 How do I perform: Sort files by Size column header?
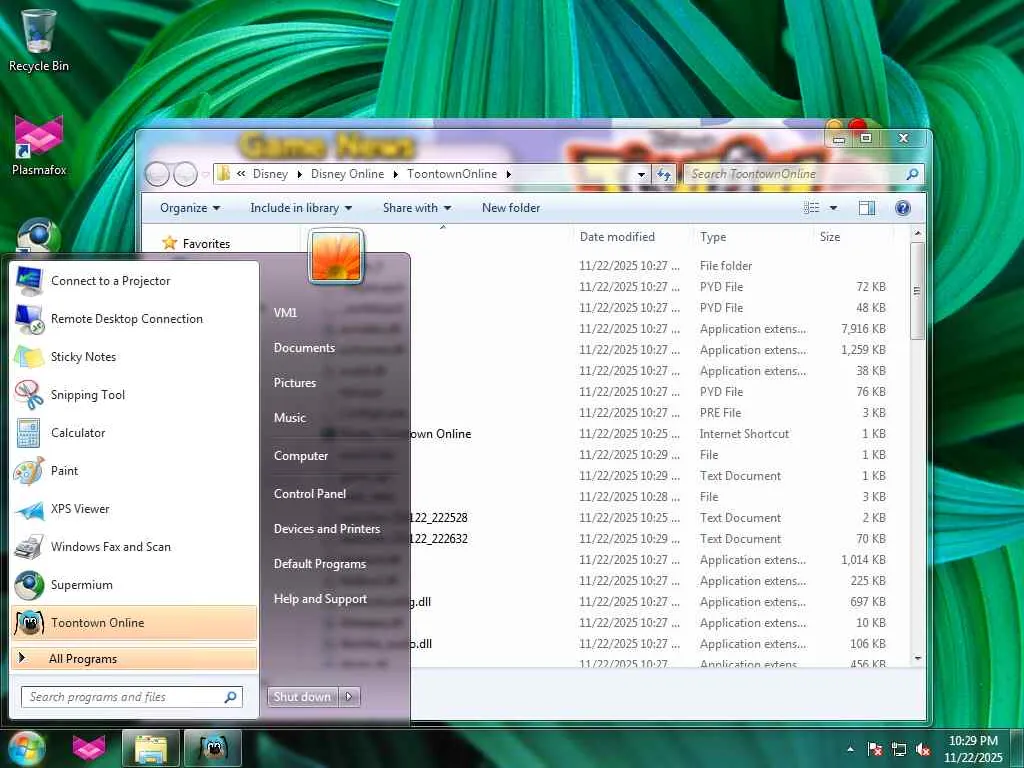pos(830,237)
